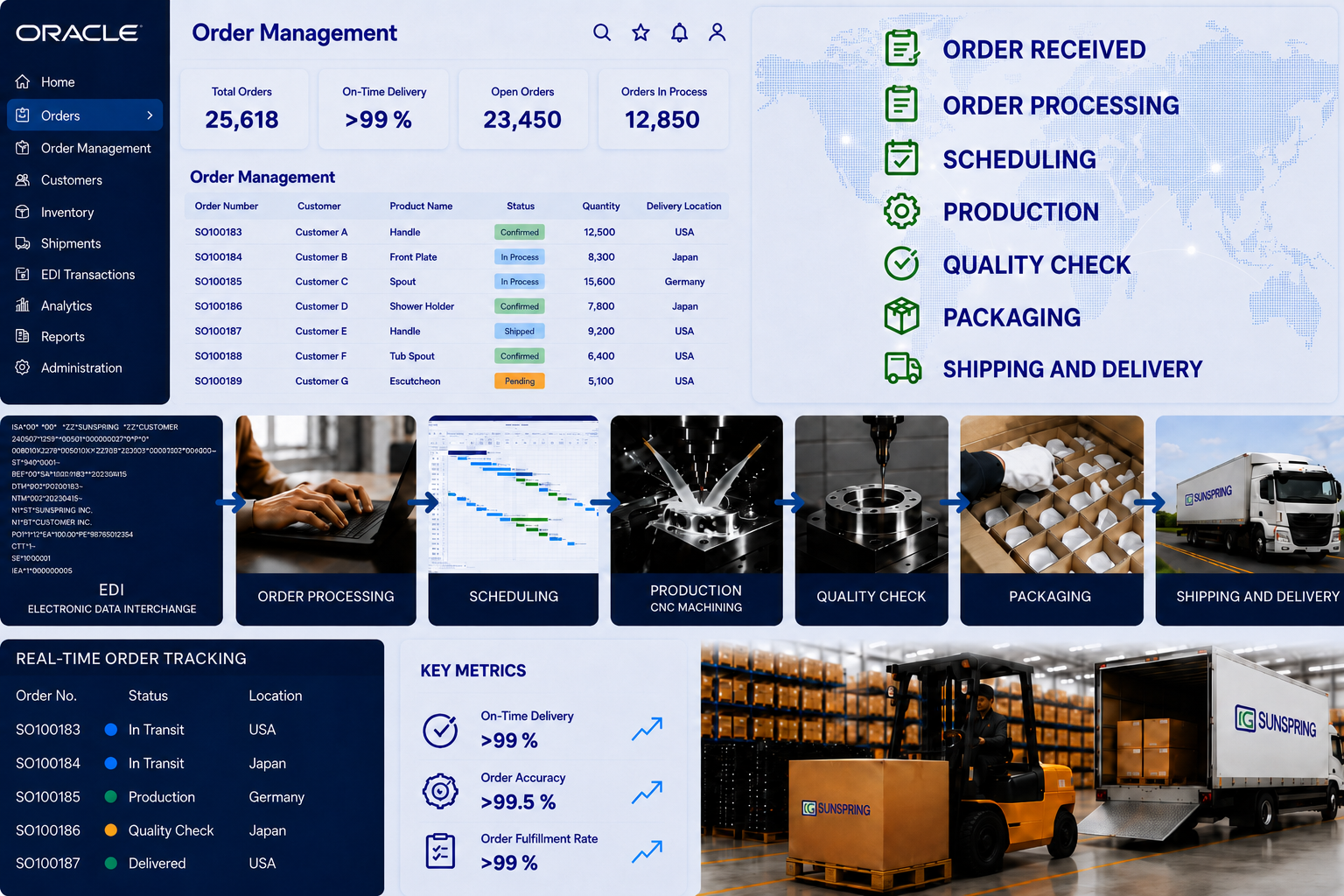Viewport: 1344px width, 896px height.
Task: Click the blue status dot for SO100183 tracking
Action: click(x=111, y=729)
